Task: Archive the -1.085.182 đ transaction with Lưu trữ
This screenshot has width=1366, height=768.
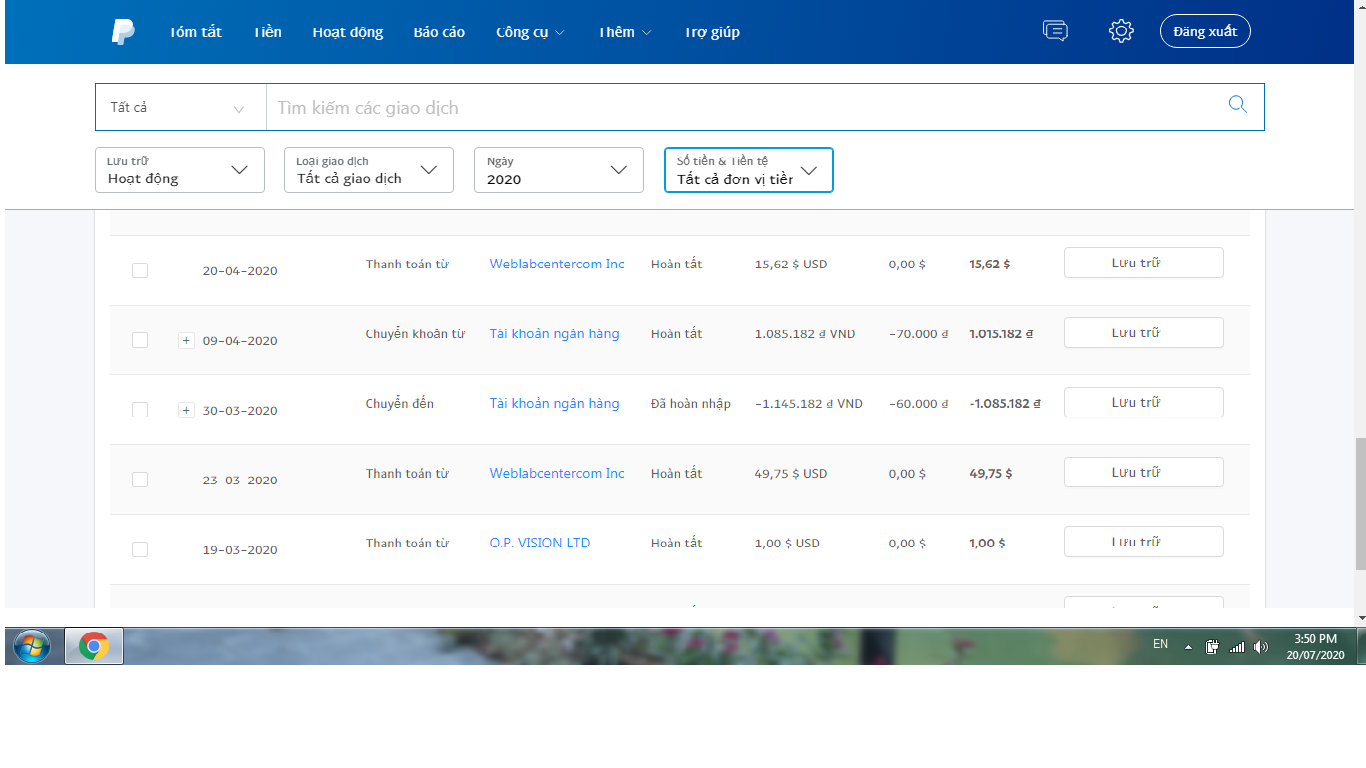Action: coord(1143,402)
